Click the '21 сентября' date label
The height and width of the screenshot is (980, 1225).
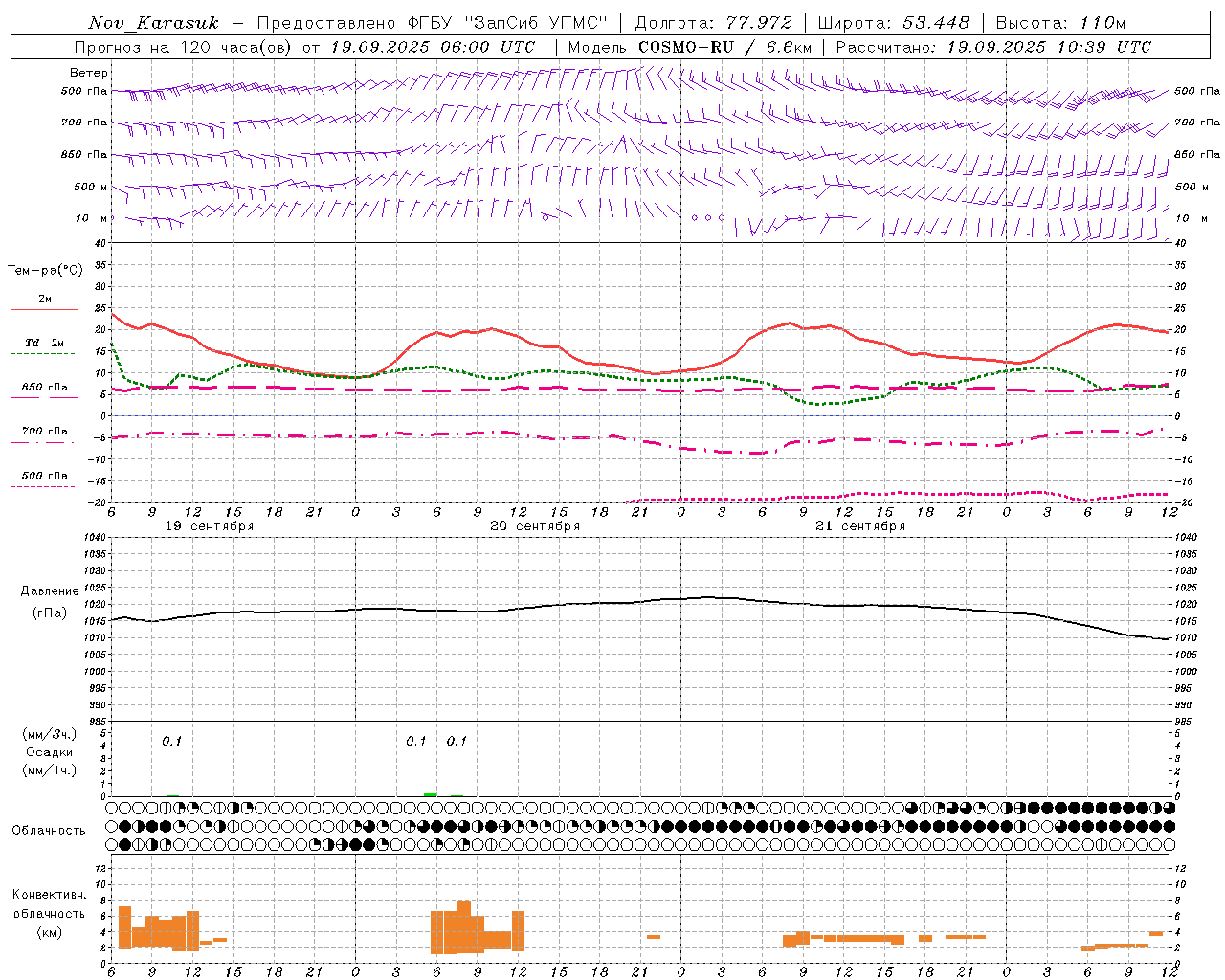pos(860,526)
